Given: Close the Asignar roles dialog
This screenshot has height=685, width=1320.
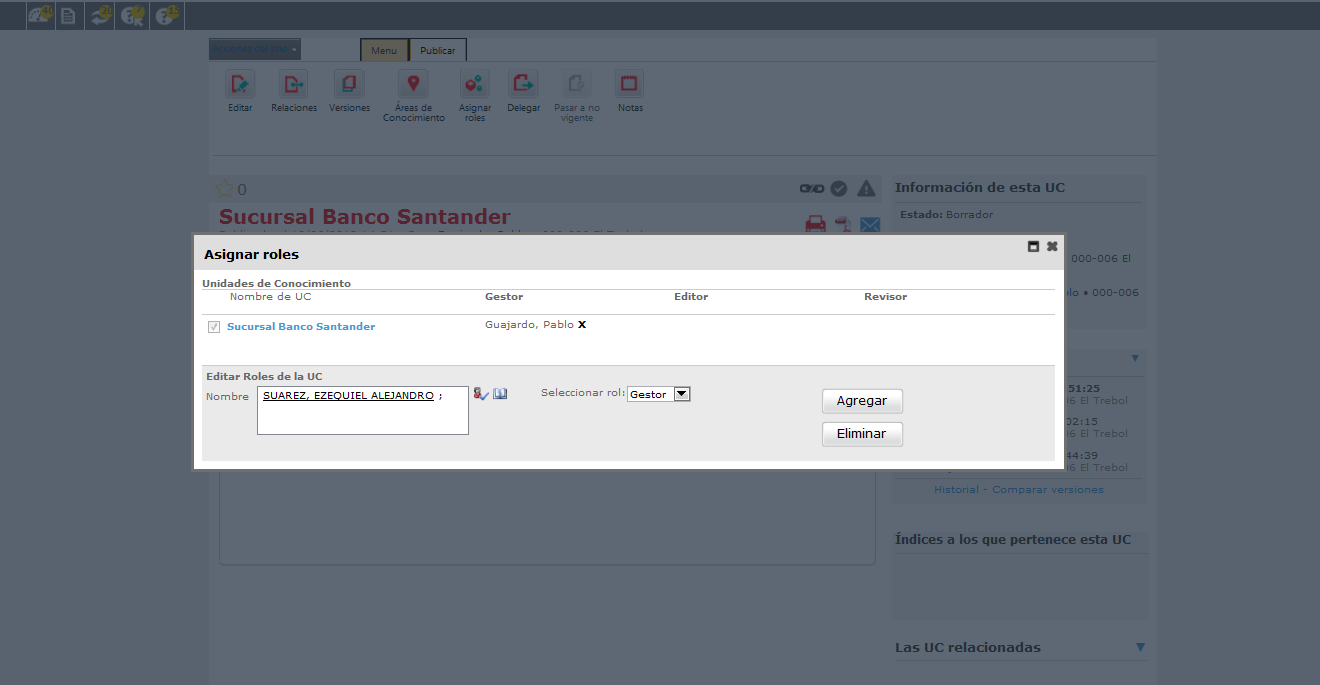Looking at the screenshot, I should (1052, 246).
